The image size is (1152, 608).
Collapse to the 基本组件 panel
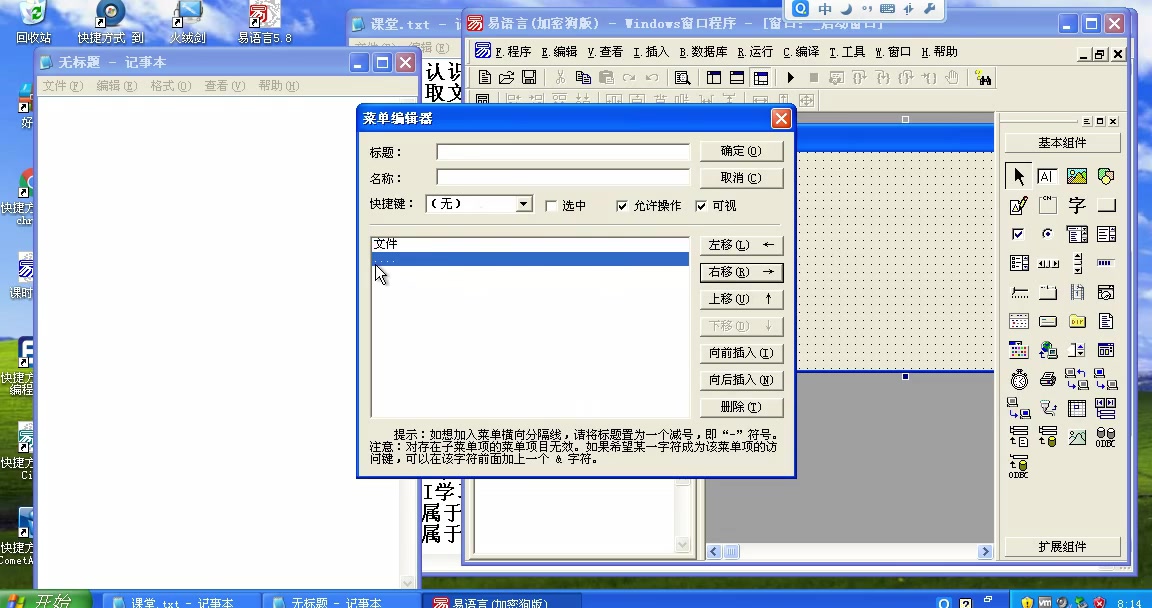(1062, 141)
